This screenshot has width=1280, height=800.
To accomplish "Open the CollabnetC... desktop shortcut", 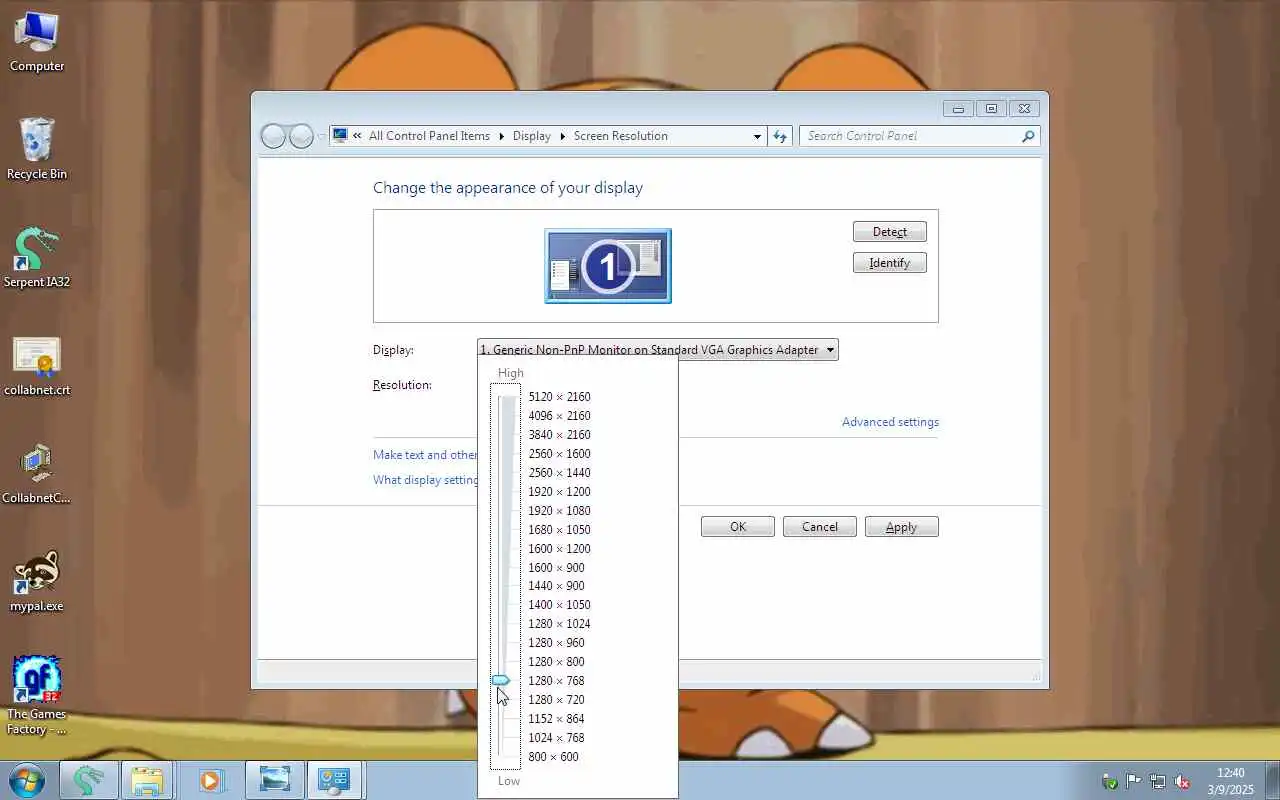I will pos(37,474).
